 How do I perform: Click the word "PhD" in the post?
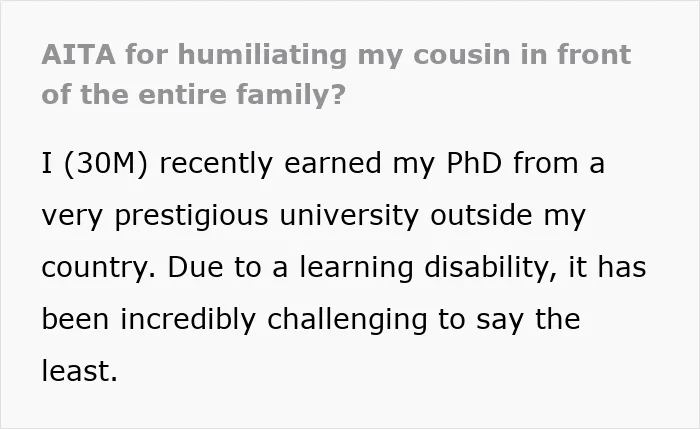point(474,163)
